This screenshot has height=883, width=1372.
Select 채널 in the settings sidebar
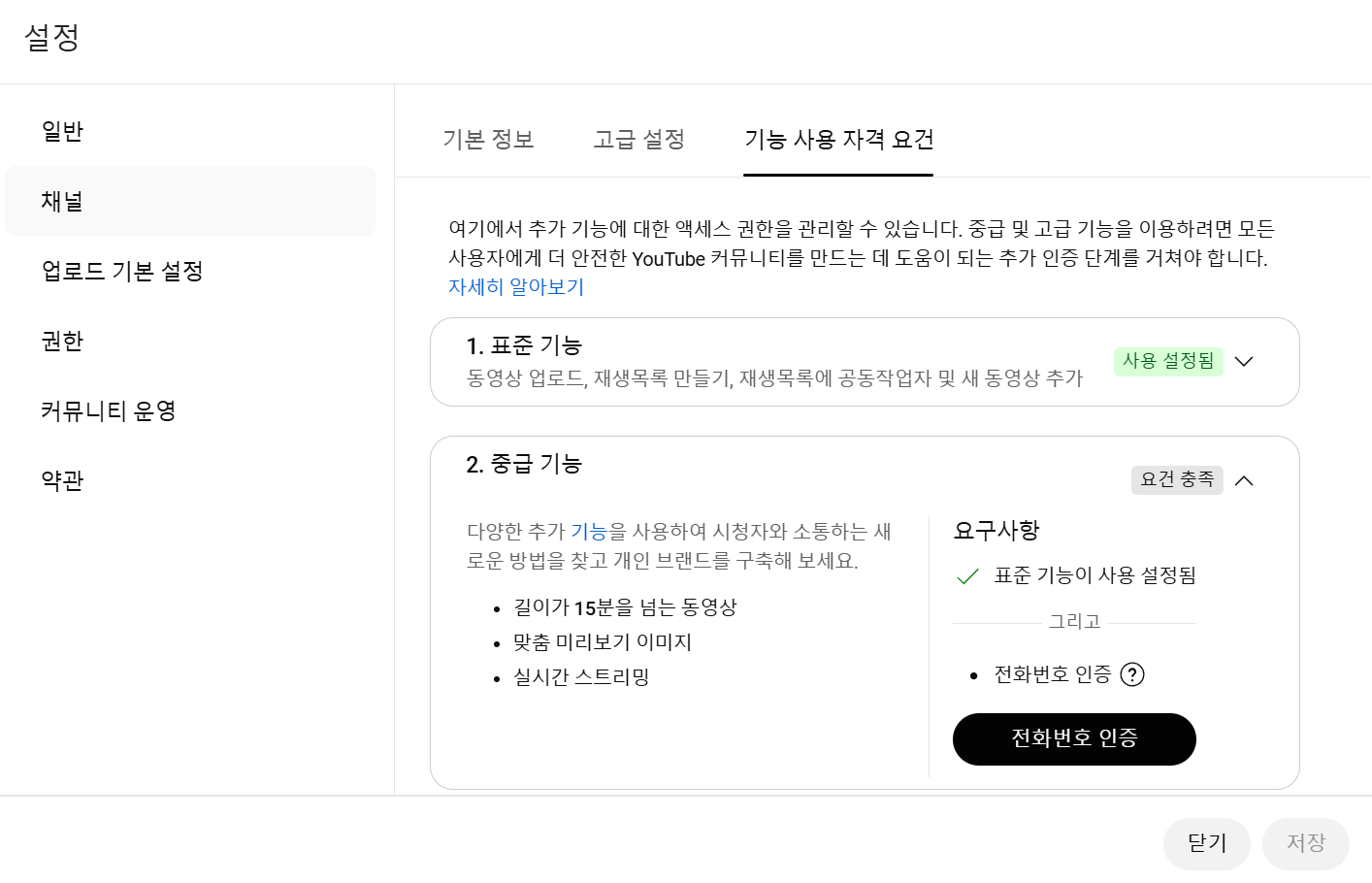190,201
